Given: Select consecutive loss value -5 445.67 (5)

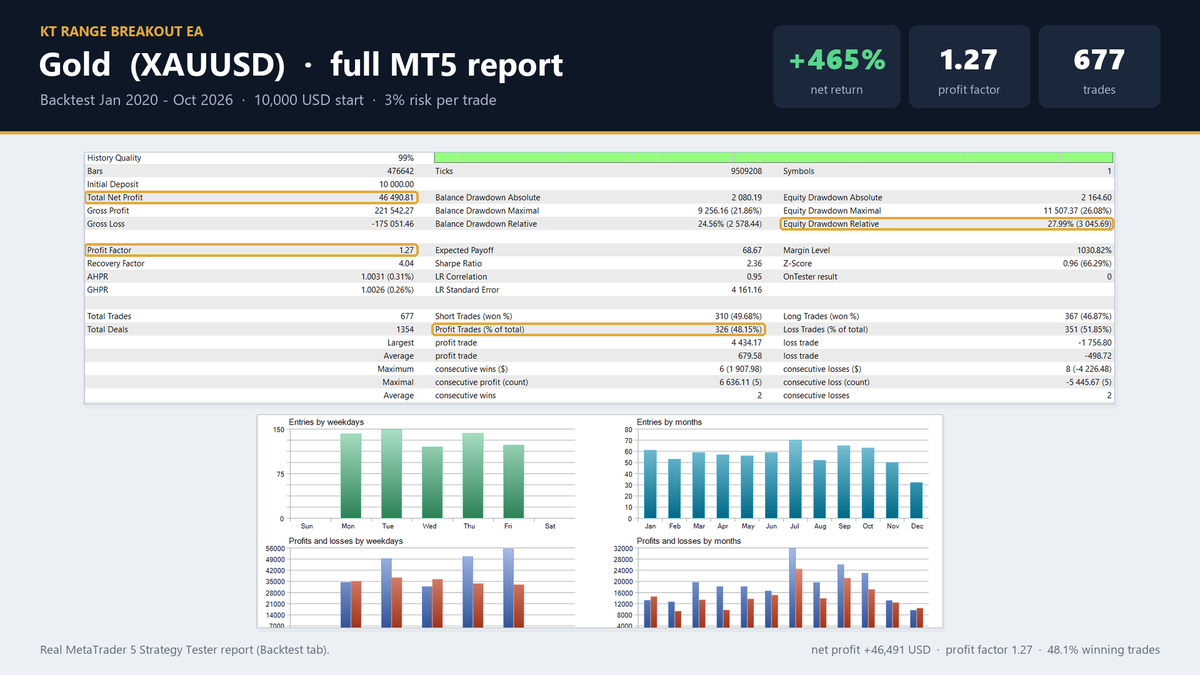Looking at the screenshot, I should 1089,382.
